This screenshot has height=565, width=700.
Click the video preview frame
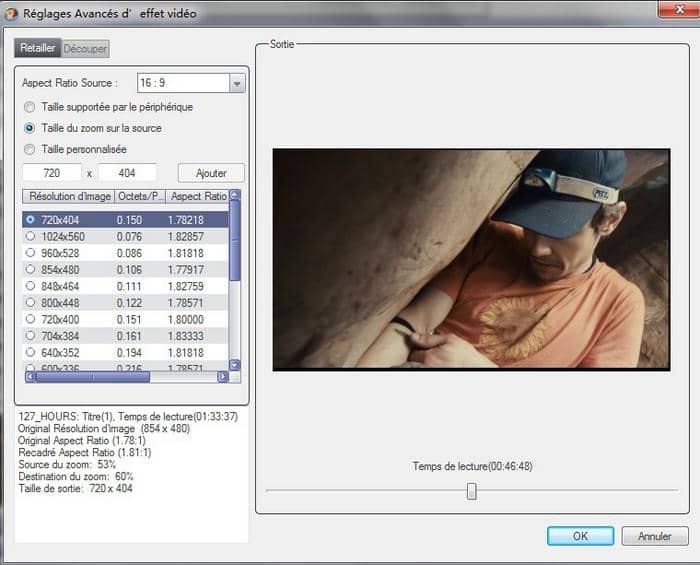[x=471, y=259]
